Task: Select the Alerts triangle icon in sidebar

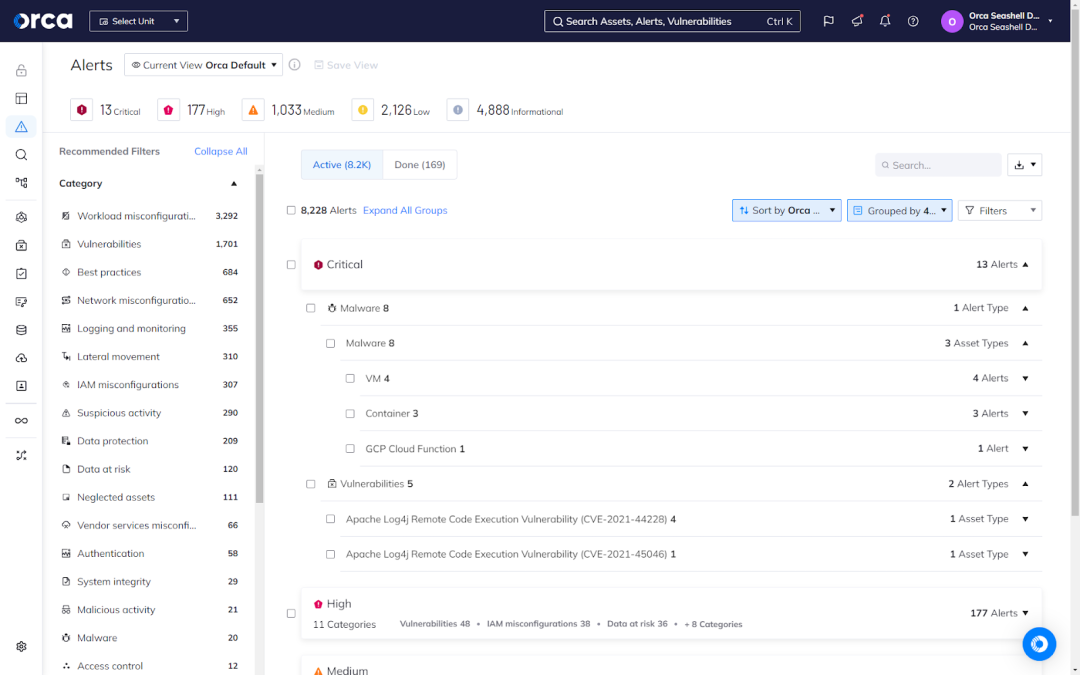Action: (x=21, y=127)
